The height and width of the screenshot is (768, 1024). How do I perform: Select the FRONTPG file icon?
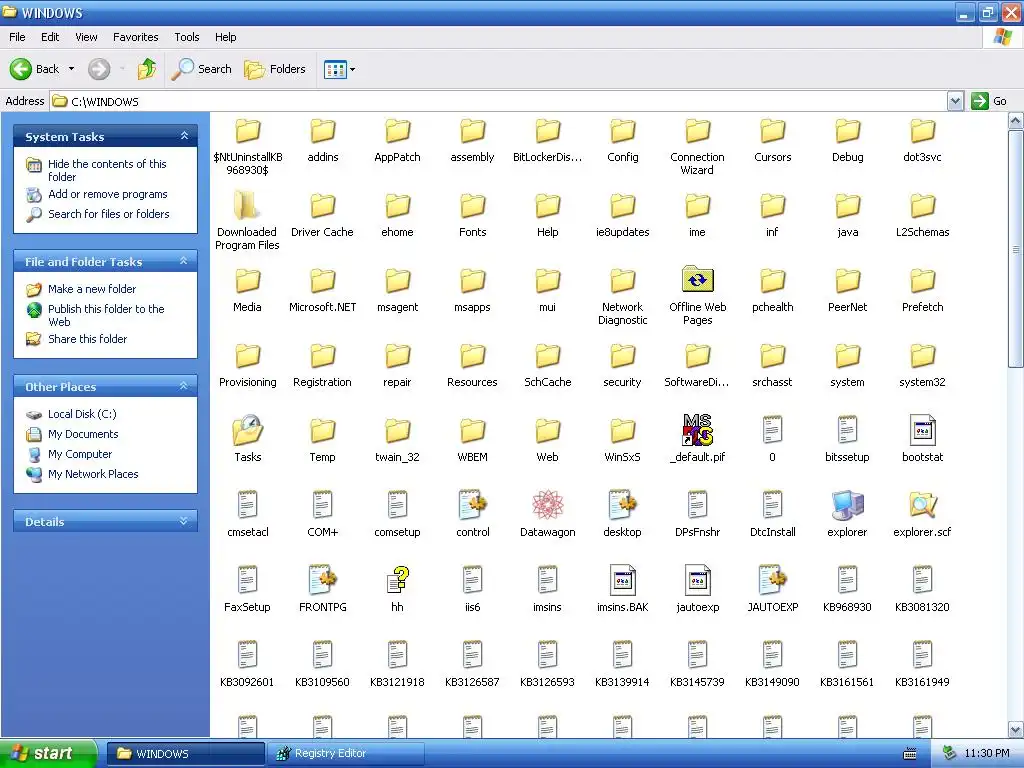point(322,579)
